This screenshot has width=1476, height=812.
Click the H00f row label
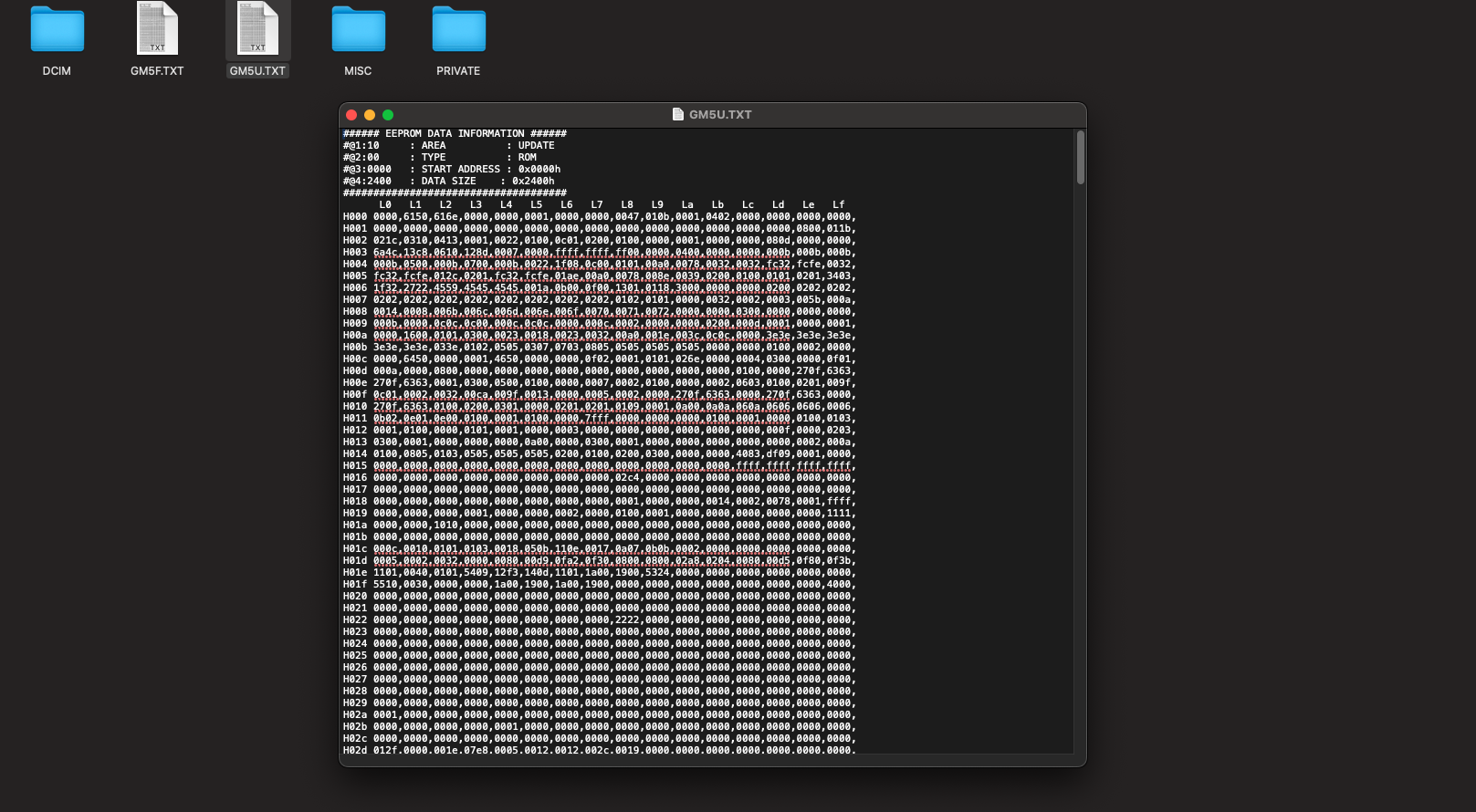(355, 395)
